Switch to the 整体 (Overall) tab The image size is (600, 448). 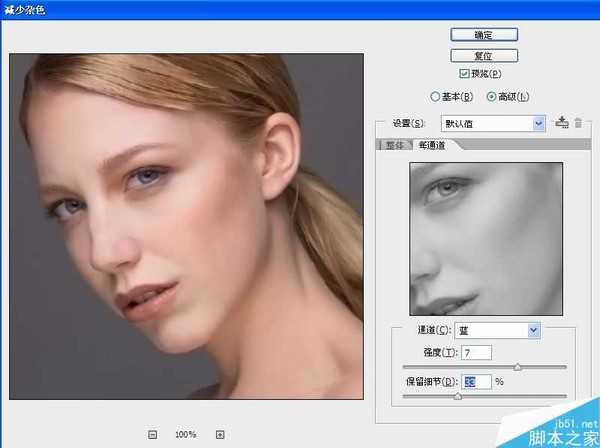pyautogui.click(x=396, y=145)
